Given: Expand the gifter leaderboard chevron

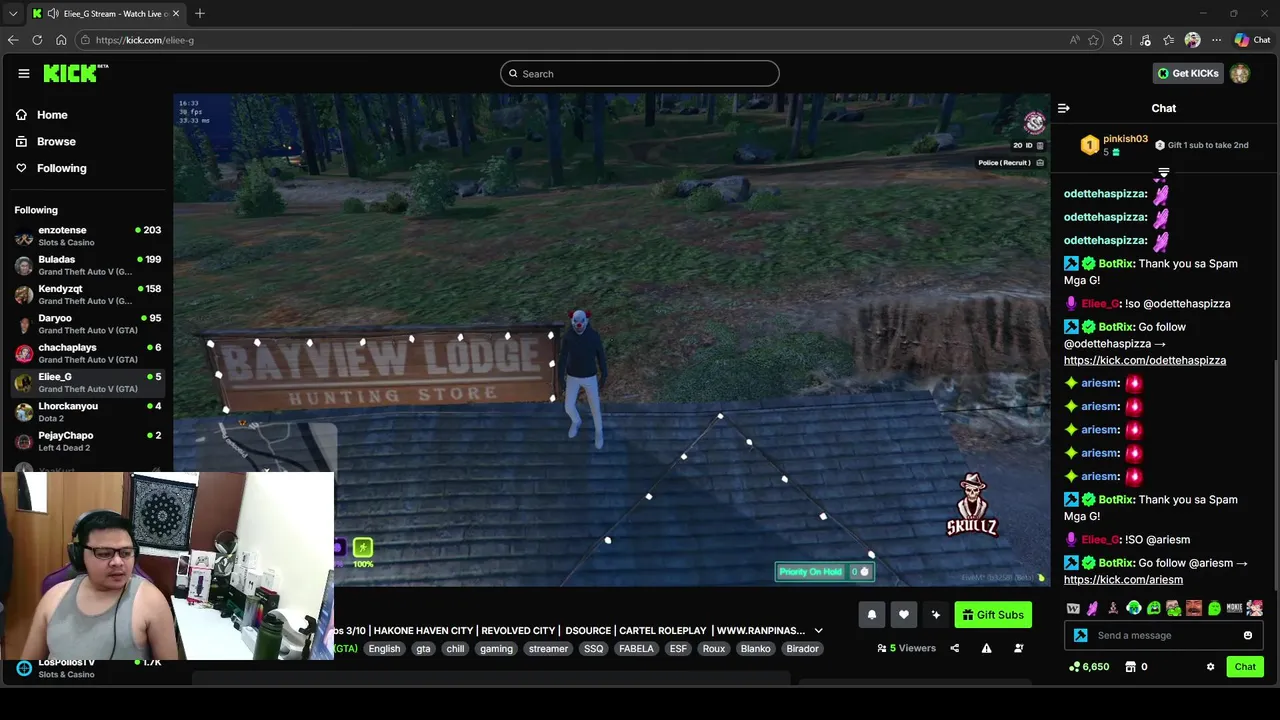Looking at the screenshot, I should point(1163,173).
